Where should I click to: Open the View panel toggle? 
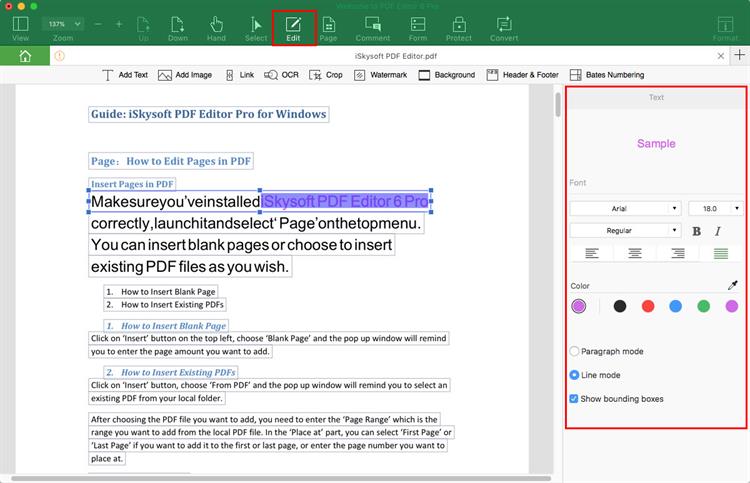[x=21, y=28]
